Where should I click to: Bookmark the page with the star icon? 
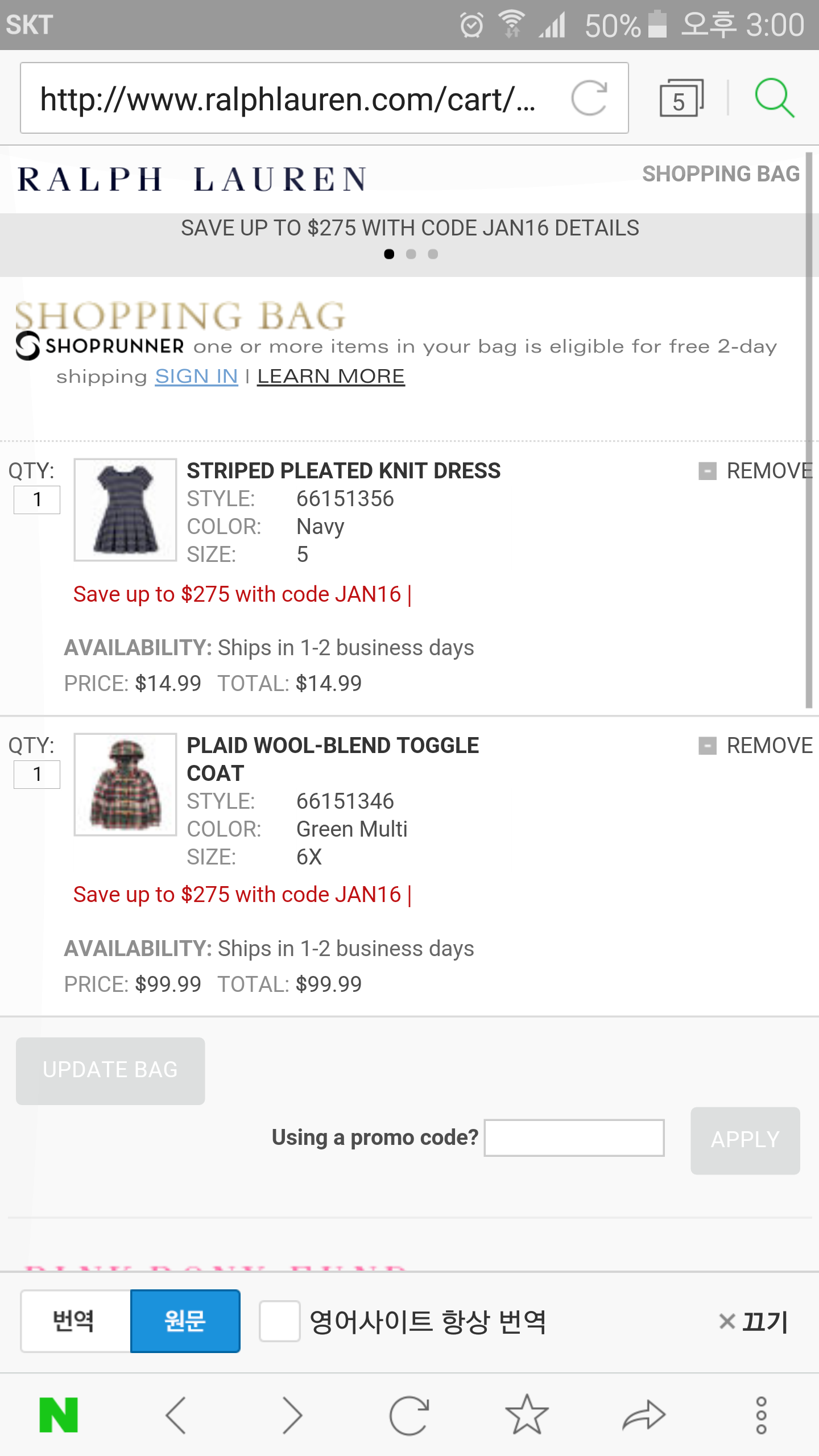(x=527, y=1414)
